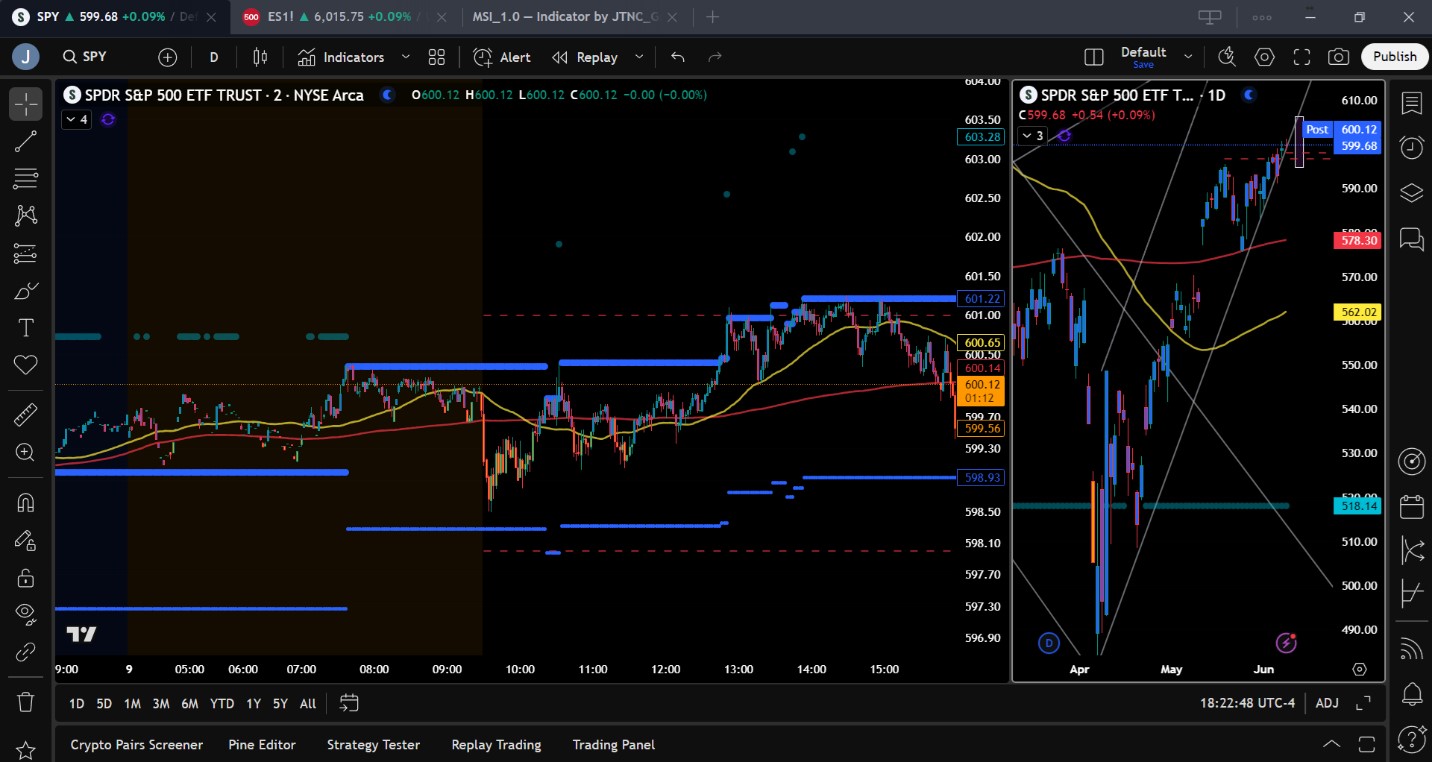Open chart settings hexagon in top toolbar
Viewport: 1432px width, 762px height.
click(1264, 57)
